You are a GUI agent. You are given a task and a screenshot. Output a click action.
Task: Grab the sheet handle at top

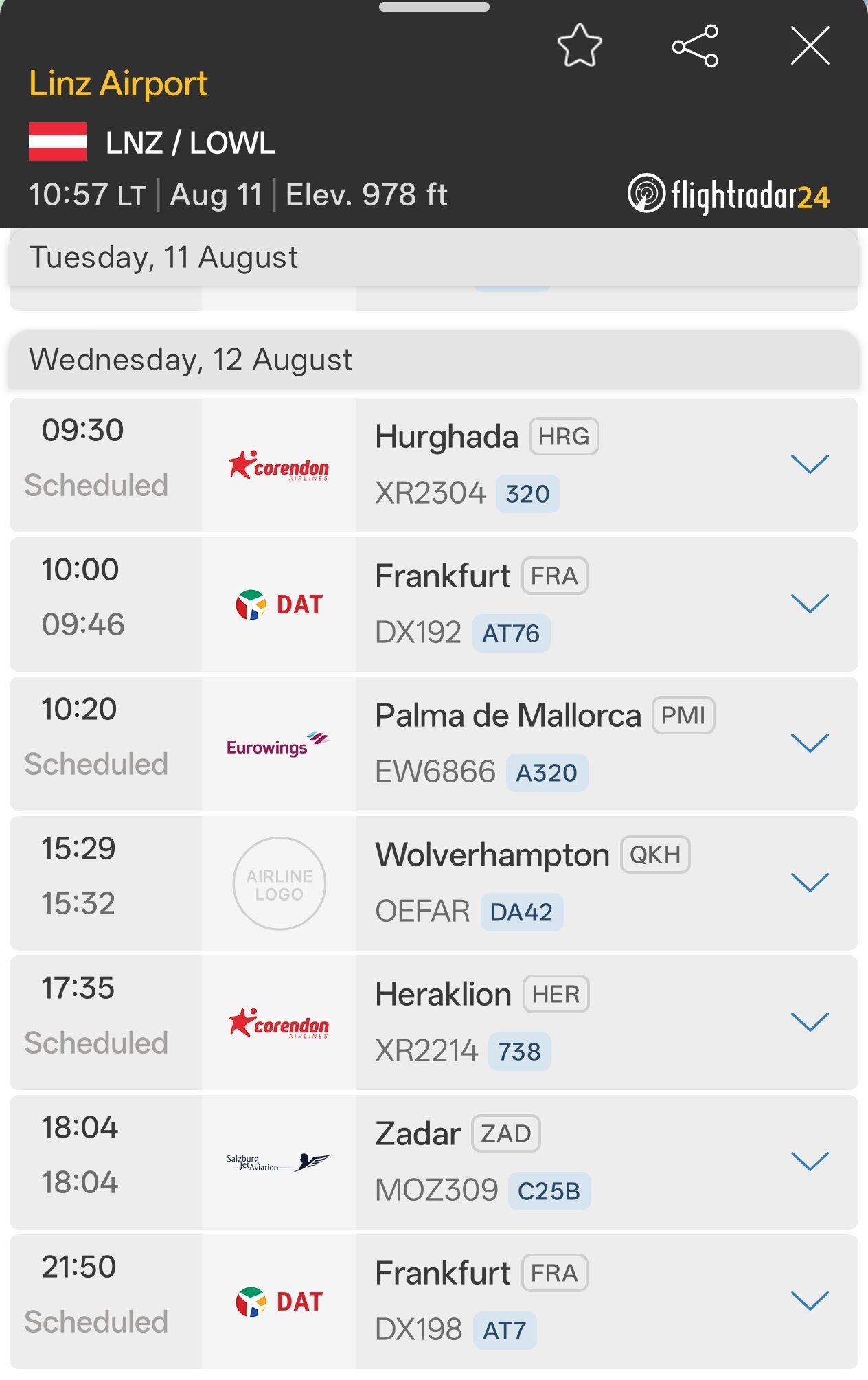pyautogui.click(x=434, y=7)
